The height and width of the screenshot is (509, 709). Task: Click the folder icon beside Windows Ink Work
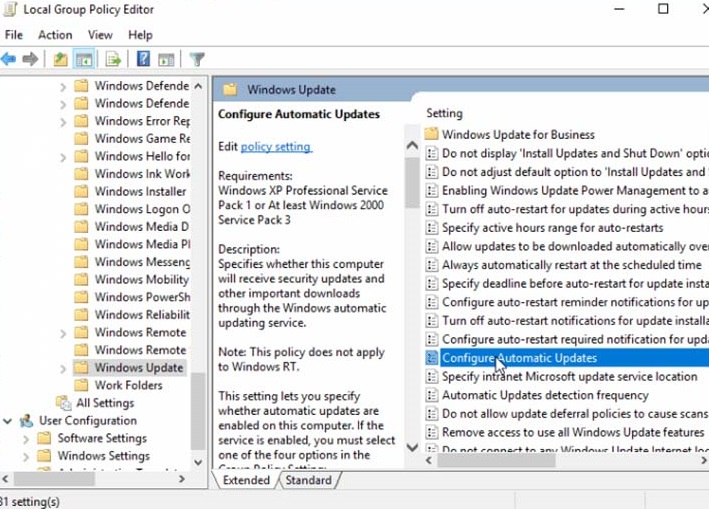pyautogui.click(x=81, y=174)
